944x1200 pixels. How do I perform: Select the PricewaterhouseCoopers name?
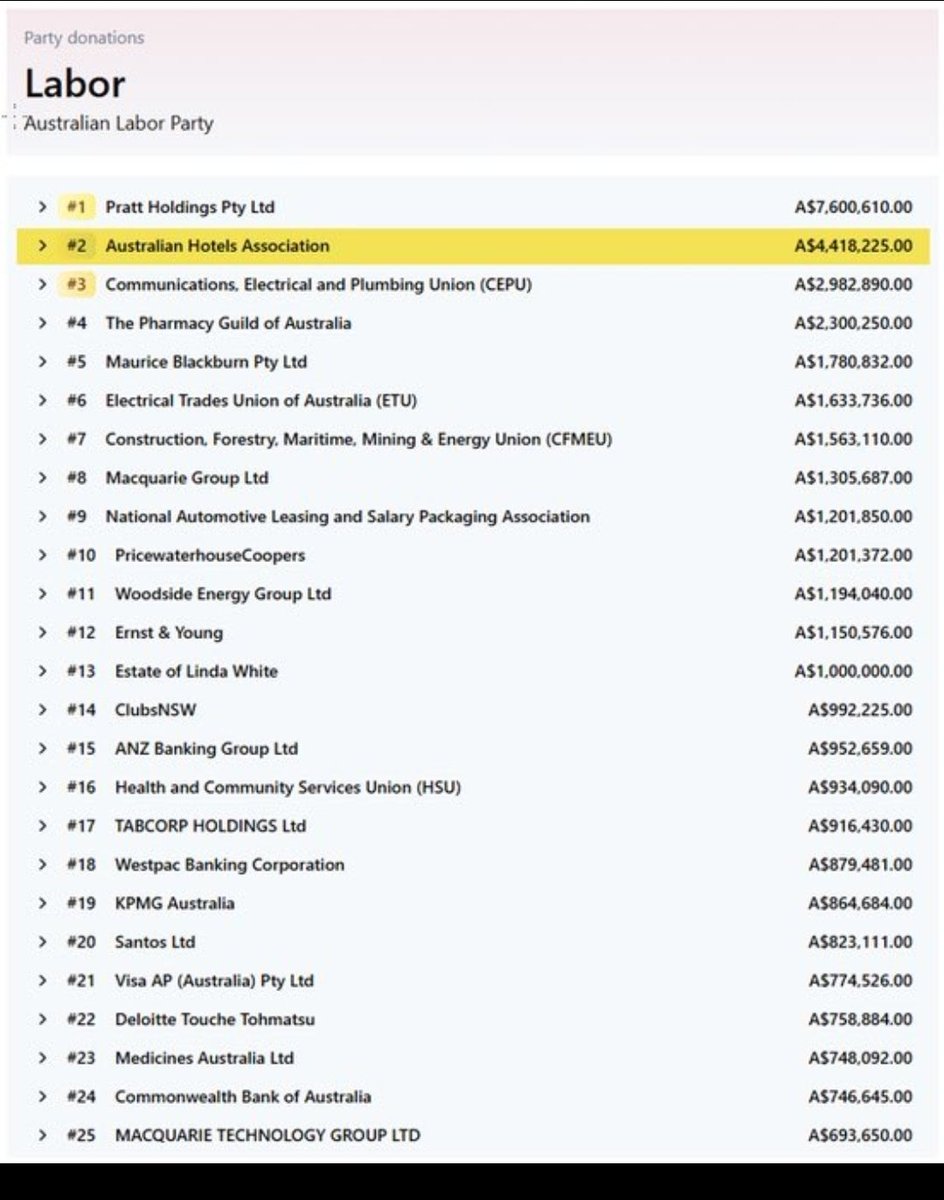pyautogui.click(x=210, y=555)
